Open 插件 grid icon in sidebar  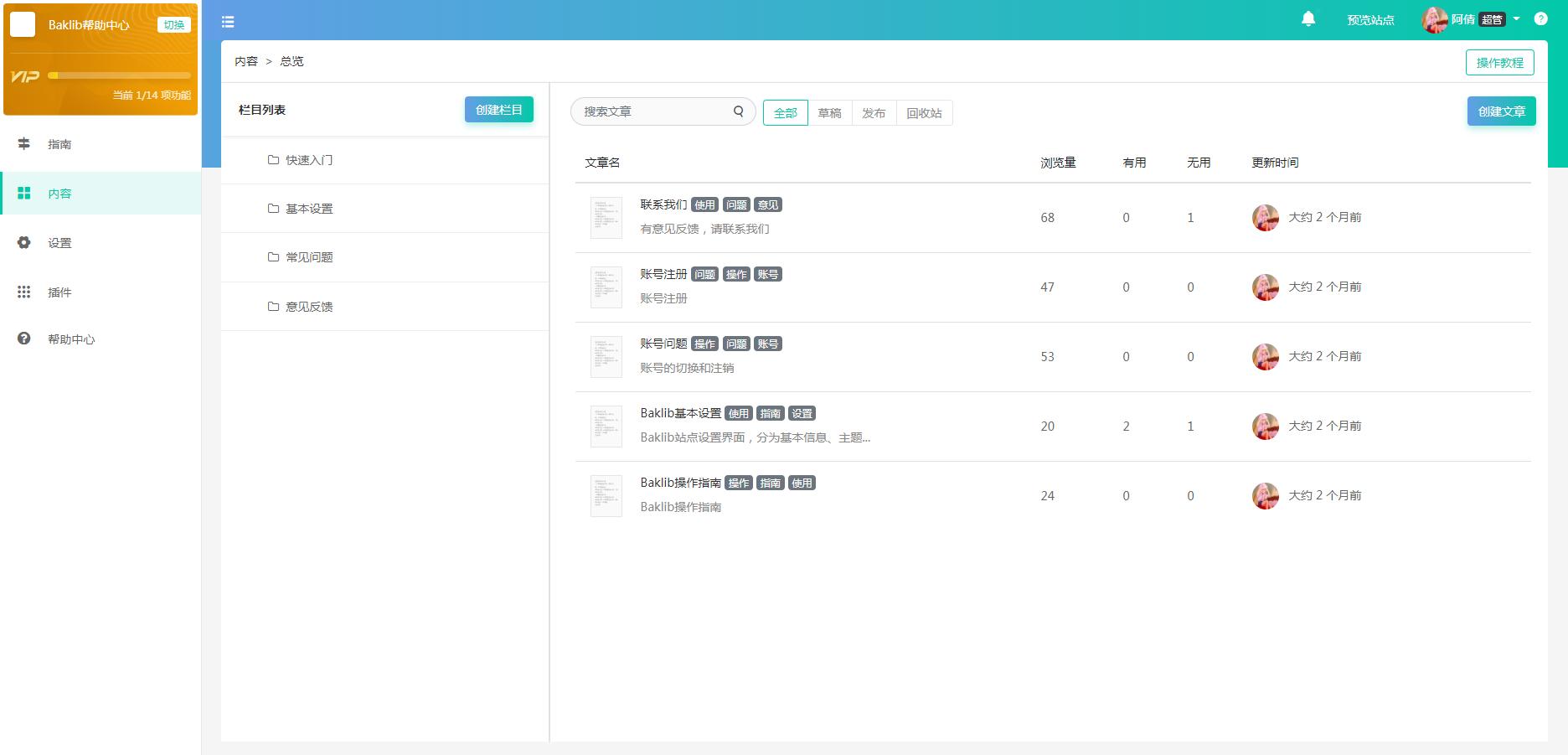click(24, 292)
